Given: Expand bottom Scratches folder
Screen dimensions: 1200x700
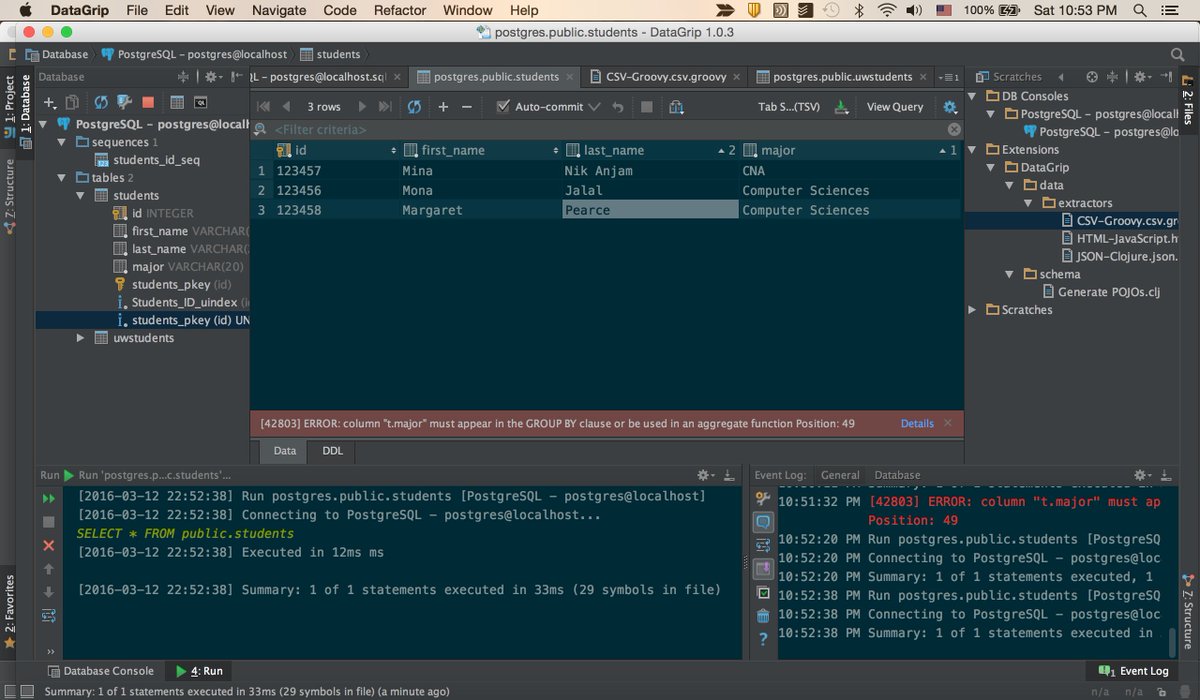Looking at the screenshot, I should pyautogui.click(x=974, y=310).
